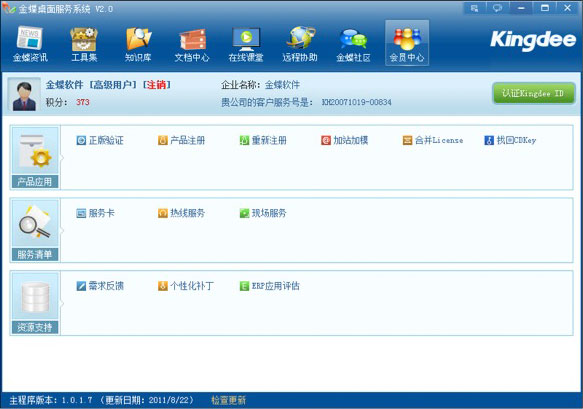Click the 认证Kingdee ID button

pyautogui.click(x=534, y=93)
